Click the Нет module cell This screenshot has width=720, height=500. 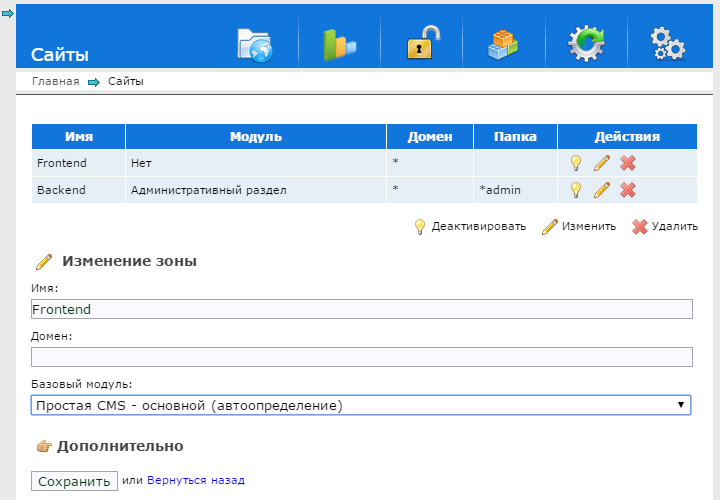click(x=256, y=163)
